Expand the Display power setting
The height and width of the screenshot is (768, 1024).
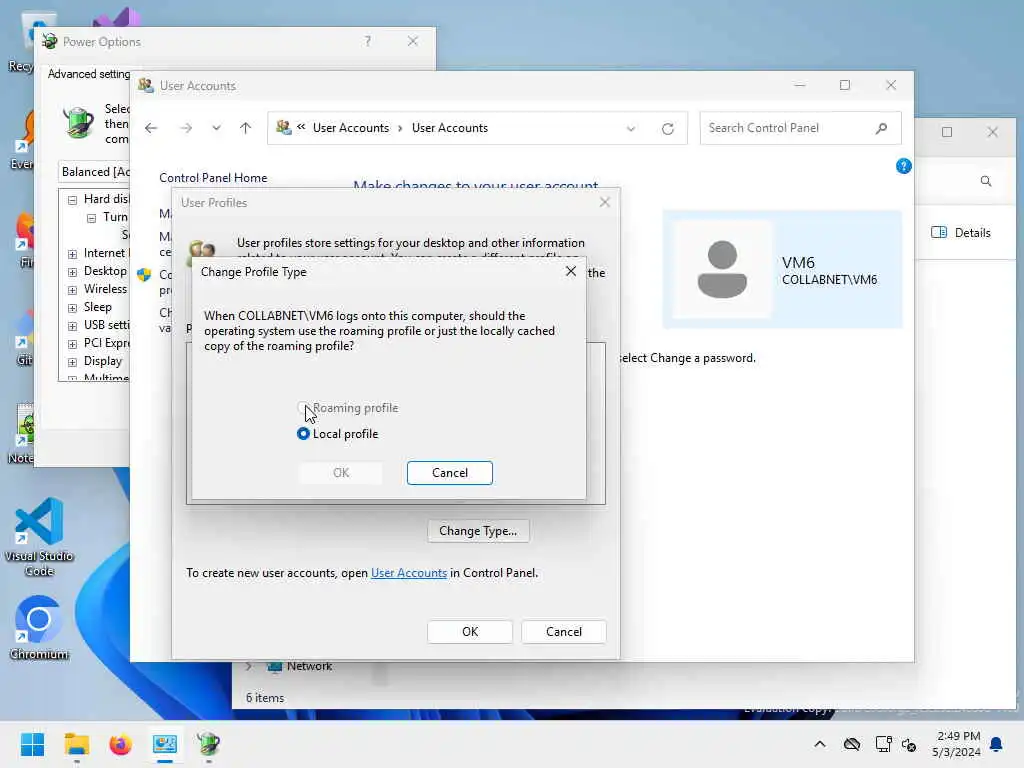pos(72,362)
